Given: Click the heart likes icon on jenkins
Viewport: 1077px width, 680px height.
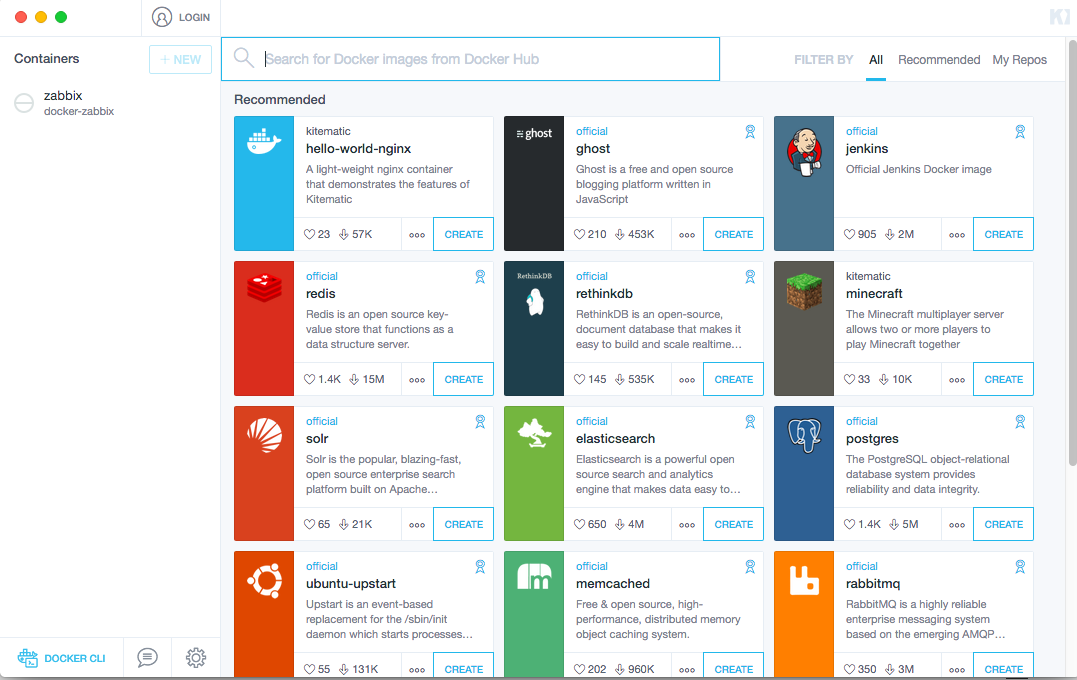Looking at the screenshot, I should click(850, 234).
